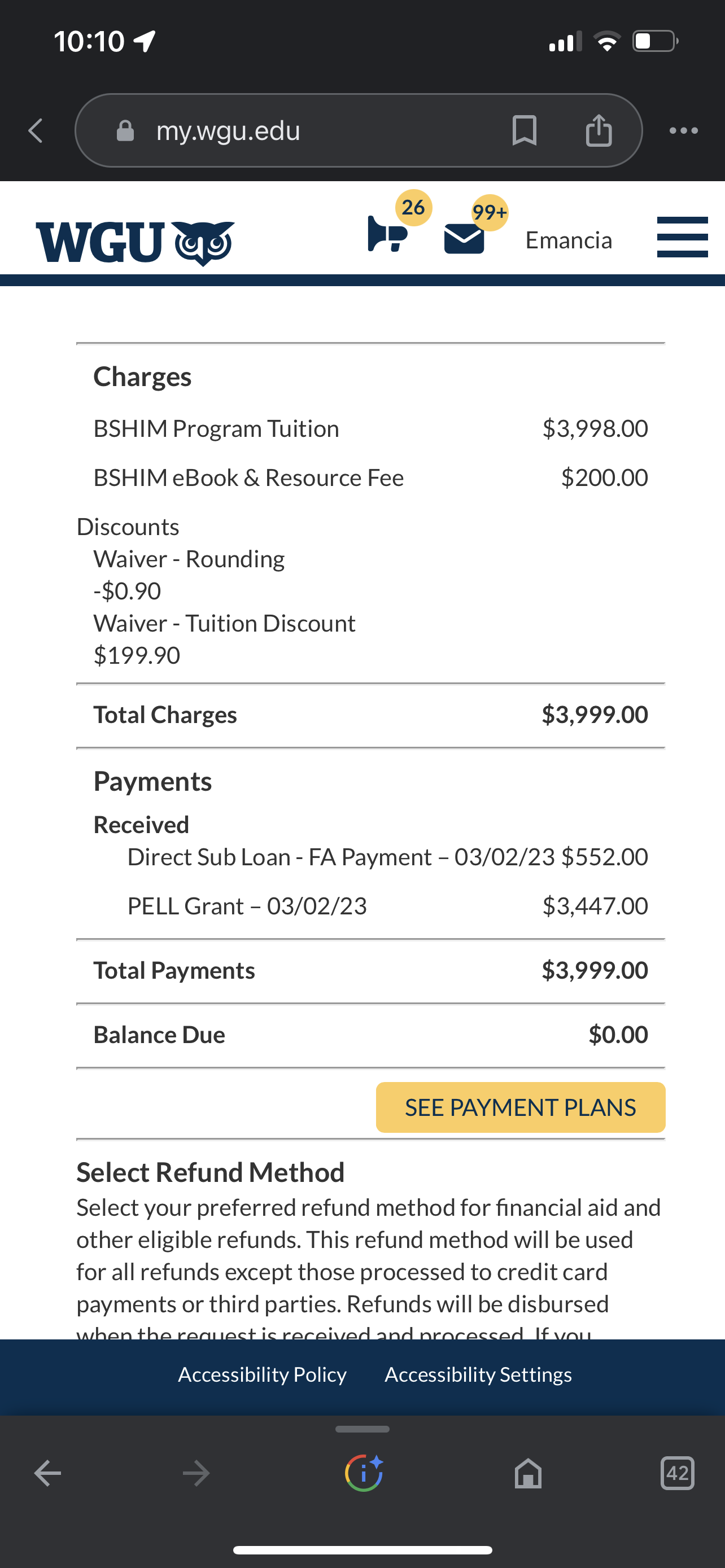Viewport: 725px width, 1568px height.
Task: Tap the share icon in address bar
Action: (599, 130)
